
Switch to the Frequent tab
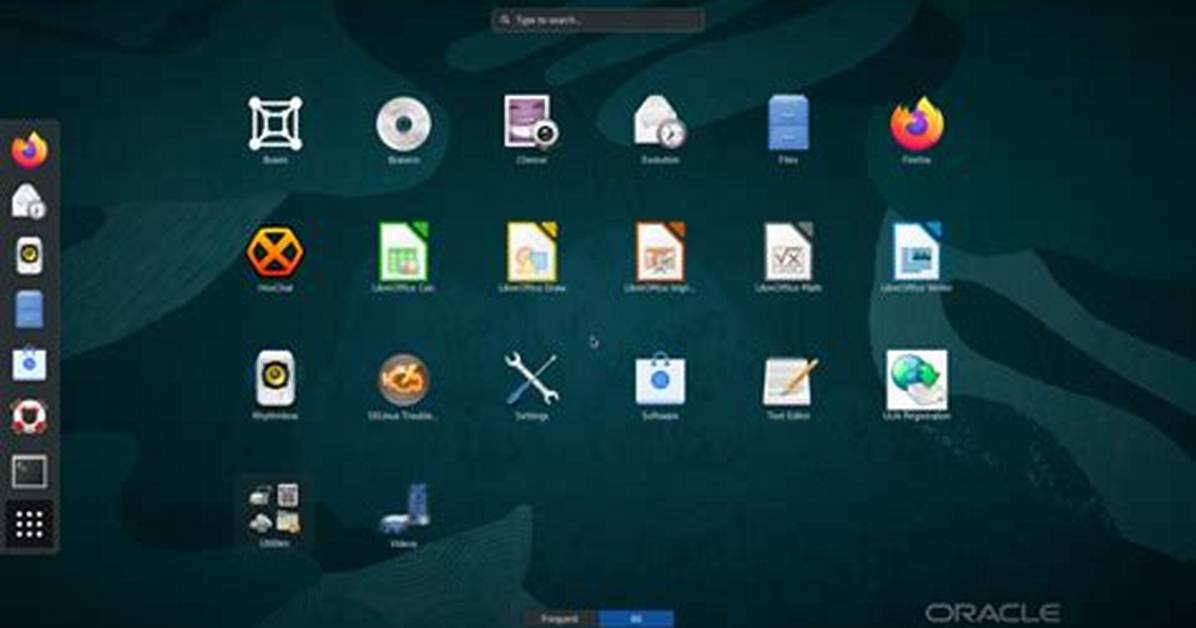tap(560, 618)
